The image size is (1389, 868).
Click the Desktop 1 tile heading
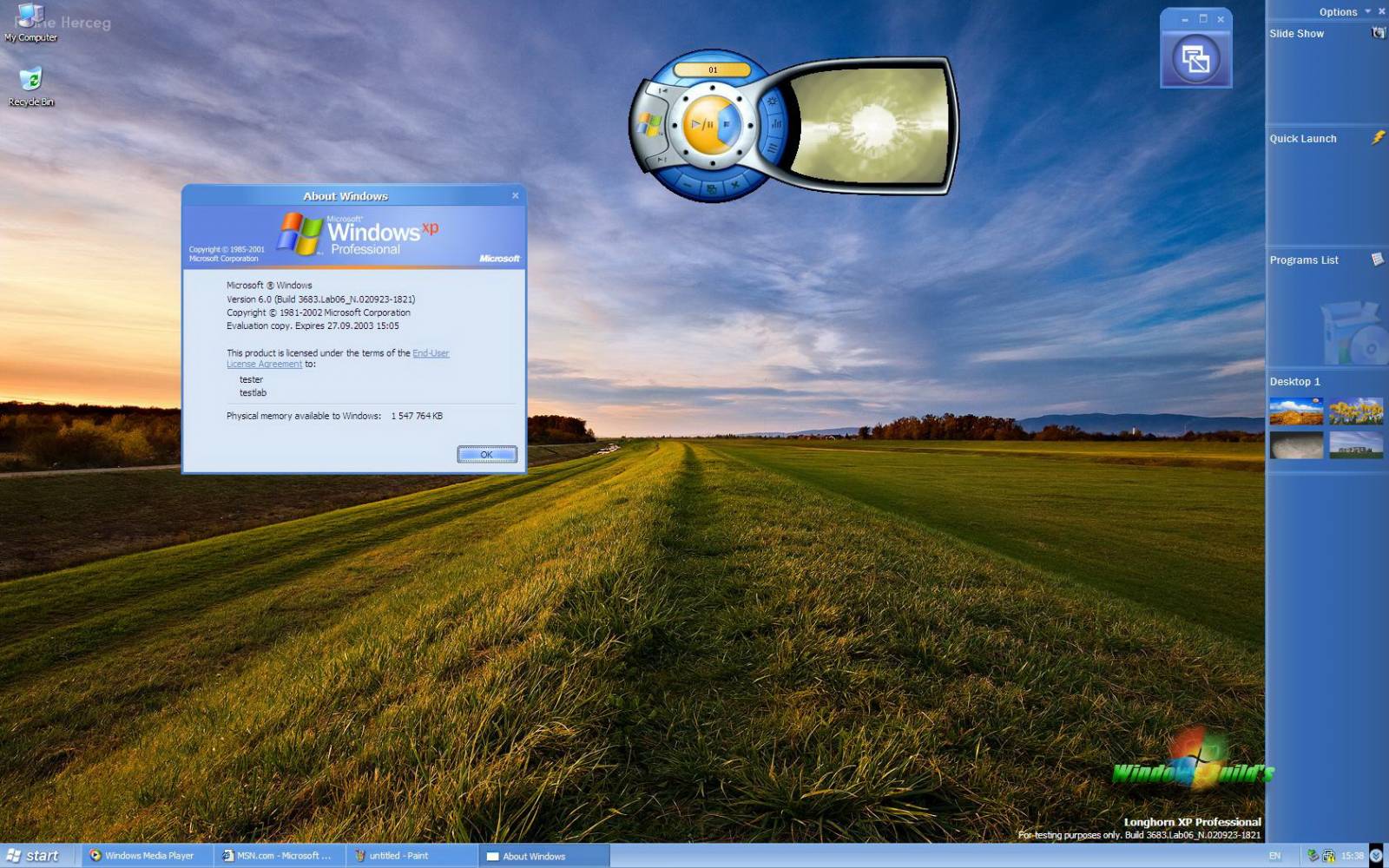coord(1294,381)
